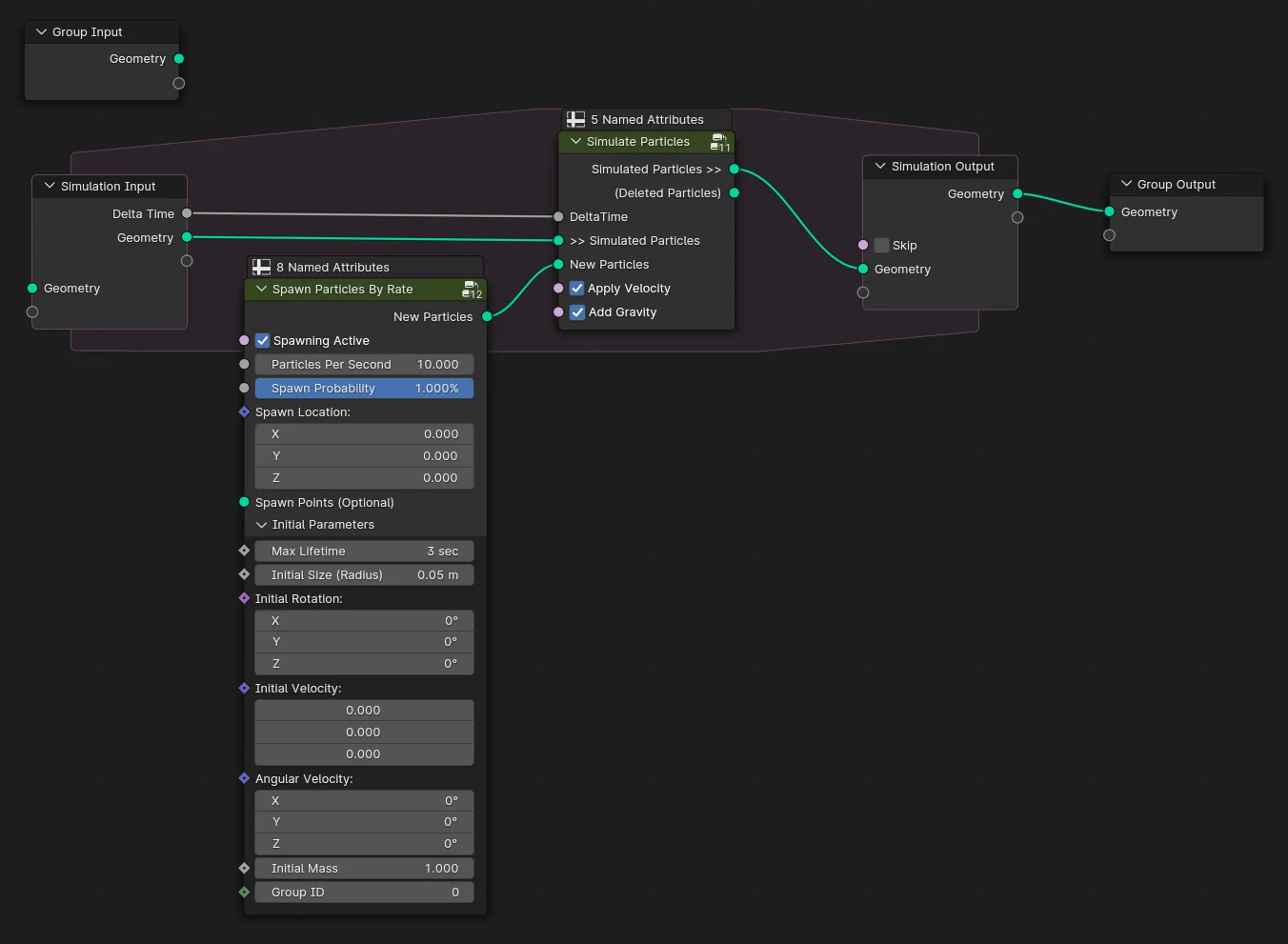Collapse the Group Output node
The image size is (1288, 944).
tap(1125, 184)
